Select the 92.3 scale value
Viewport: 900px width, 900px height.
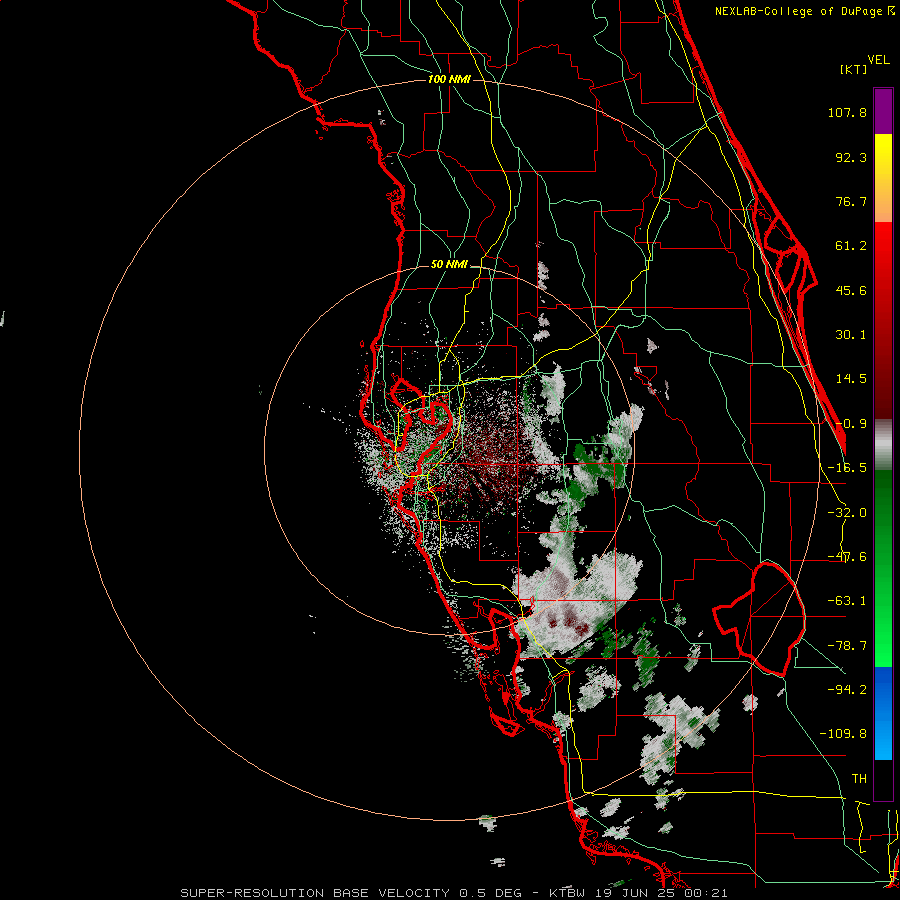pos(851,157)
